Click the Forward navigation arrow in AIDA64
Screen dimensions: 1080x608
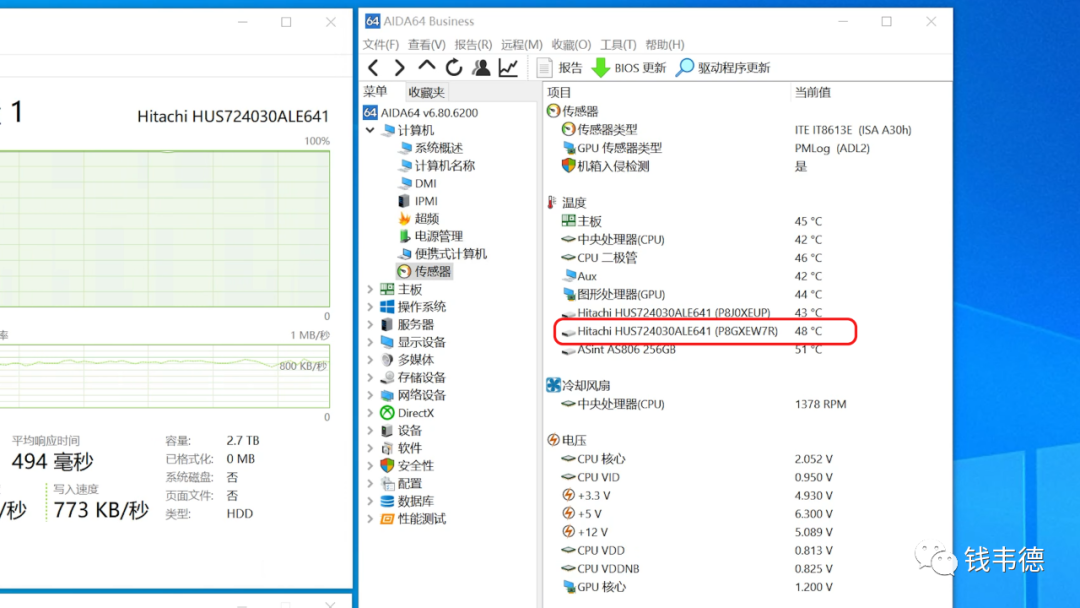click(399, 67)
